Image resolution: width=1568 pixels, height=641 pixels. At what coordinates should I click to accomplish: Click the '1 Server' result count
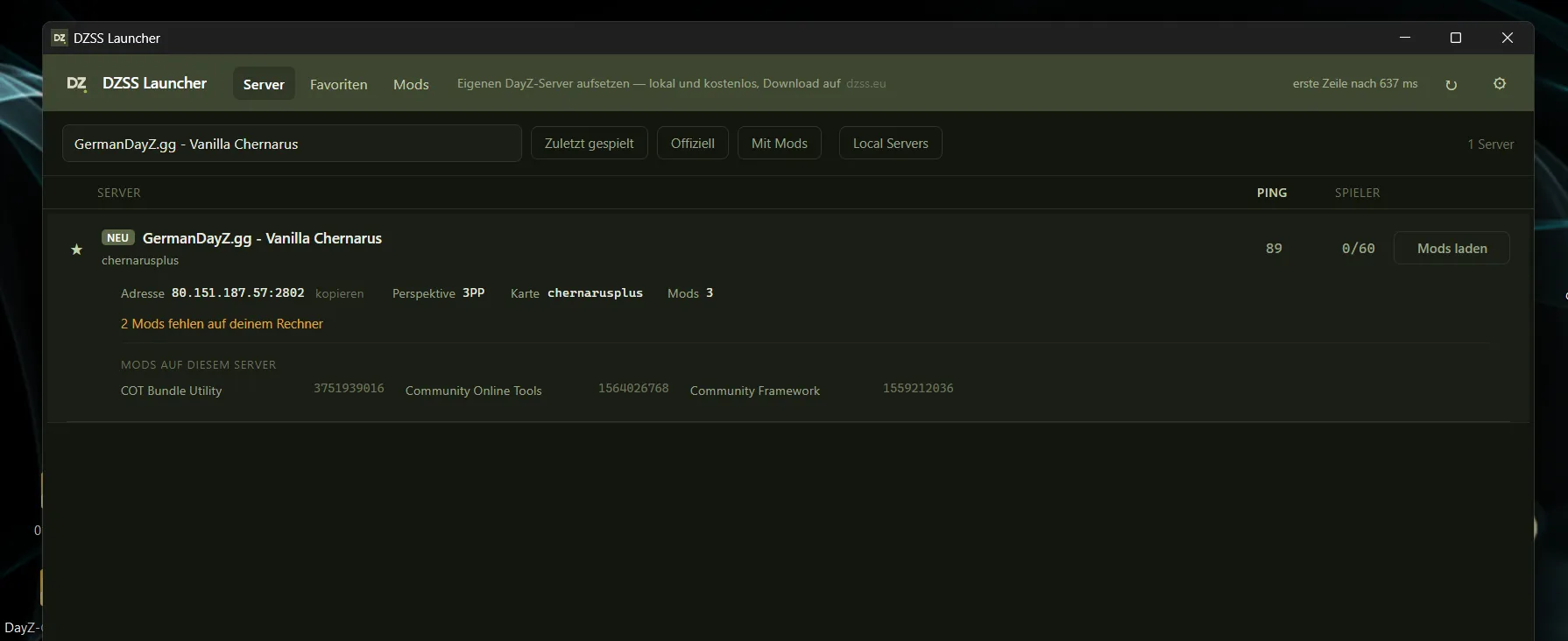[1491, 144]
